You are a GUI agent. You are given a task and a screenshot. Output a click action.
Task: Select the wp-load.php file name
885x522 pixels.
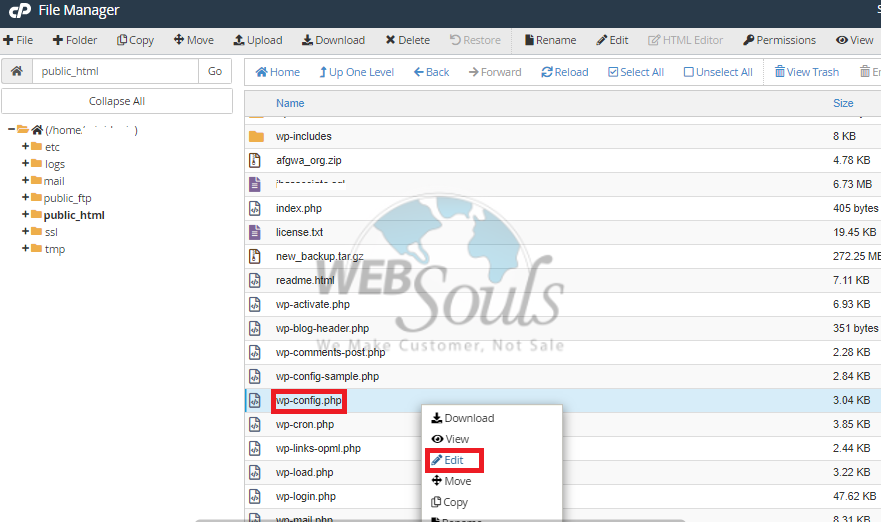(304, 472)
